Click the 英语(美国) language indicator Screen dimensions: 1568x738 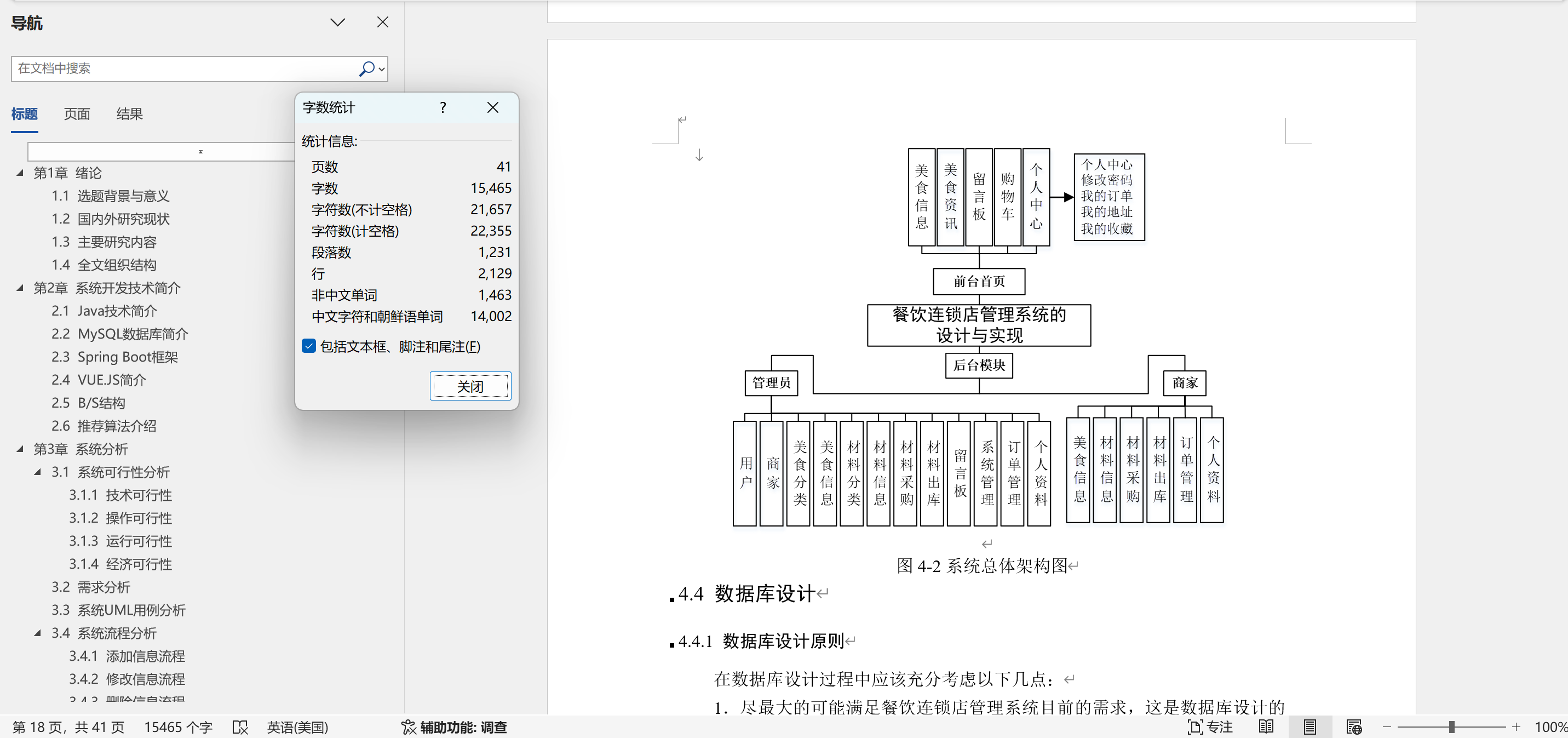point(297,728)
